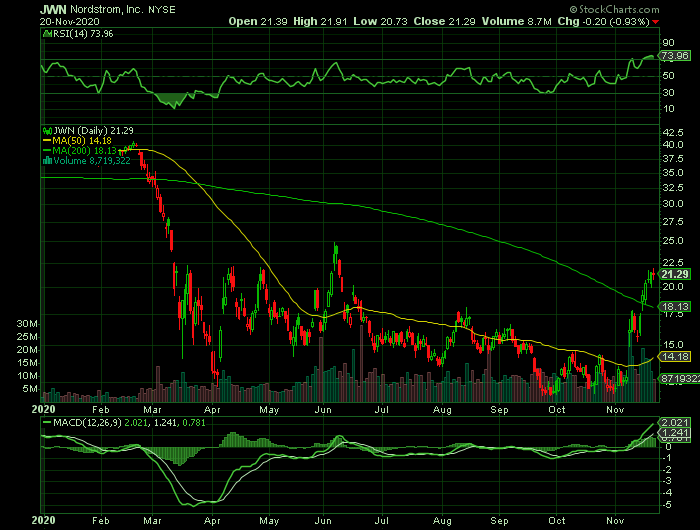Click the 15.0 price axis label
This screenshot has height=530, width=700.
pos(673,345)
